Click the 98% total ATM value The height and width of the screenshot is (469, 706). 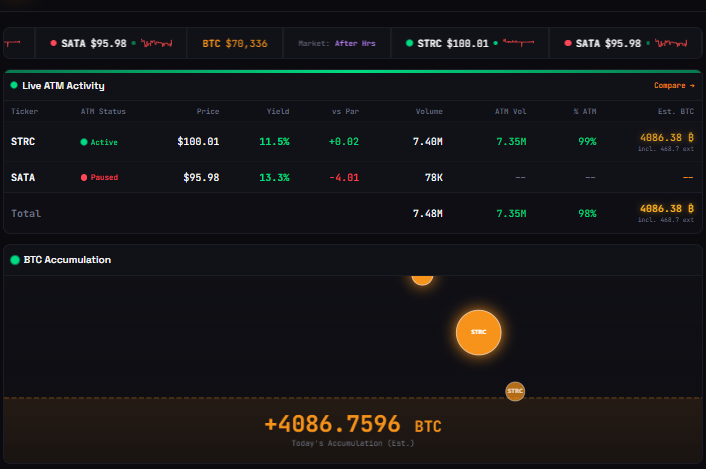(x=587, y=213)
